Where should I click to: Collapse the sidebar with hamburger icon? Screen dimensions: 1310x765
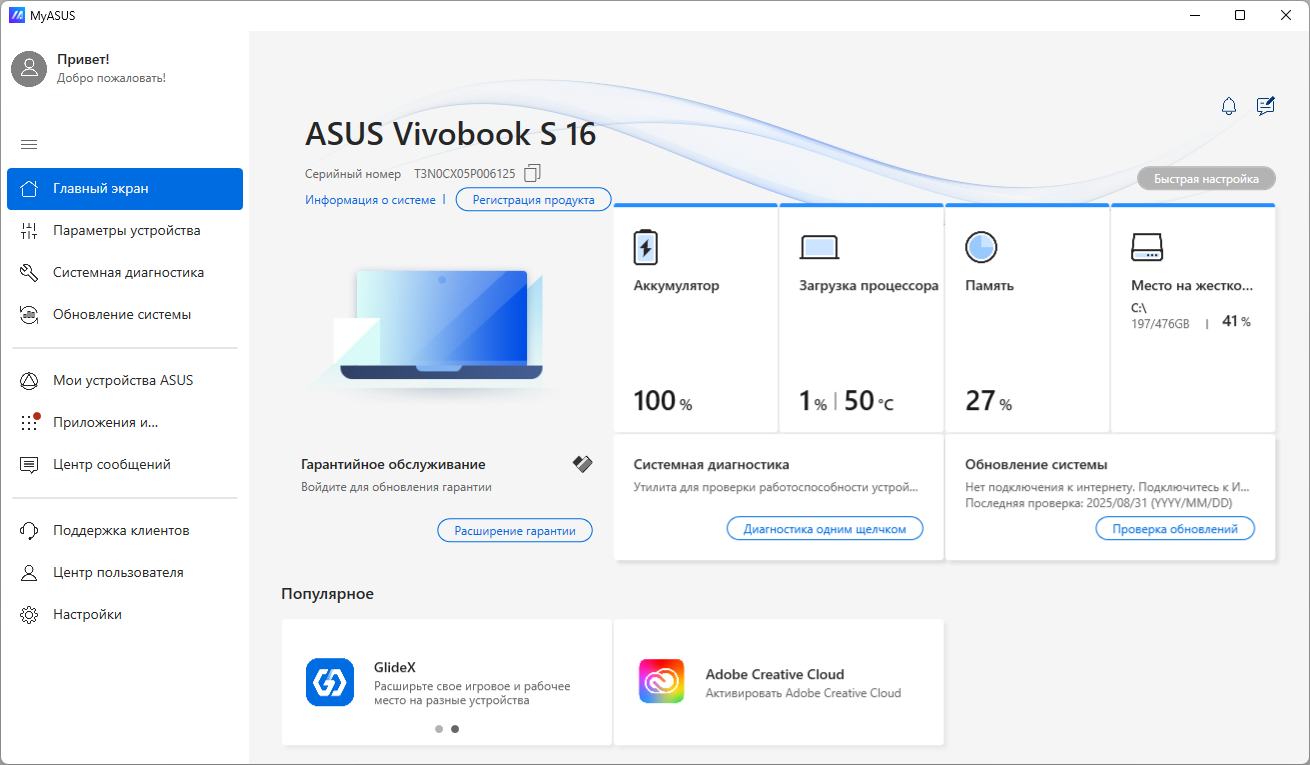(29, 144)
